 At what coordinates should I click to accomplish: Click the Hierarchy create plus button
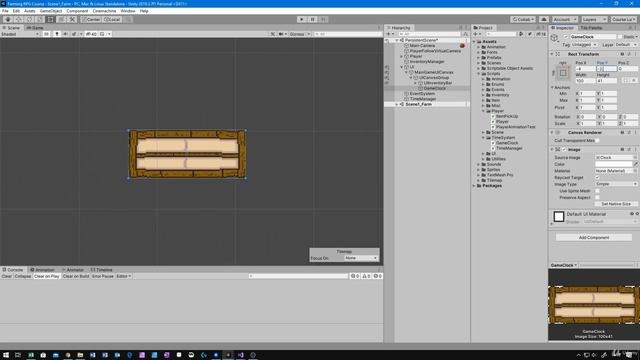(389, 34)
